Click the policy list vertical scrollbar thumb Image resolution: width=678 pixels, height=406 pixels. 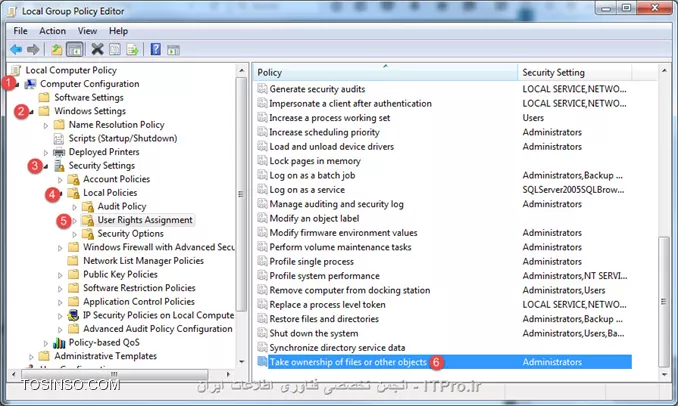click(x=663, y=301)
